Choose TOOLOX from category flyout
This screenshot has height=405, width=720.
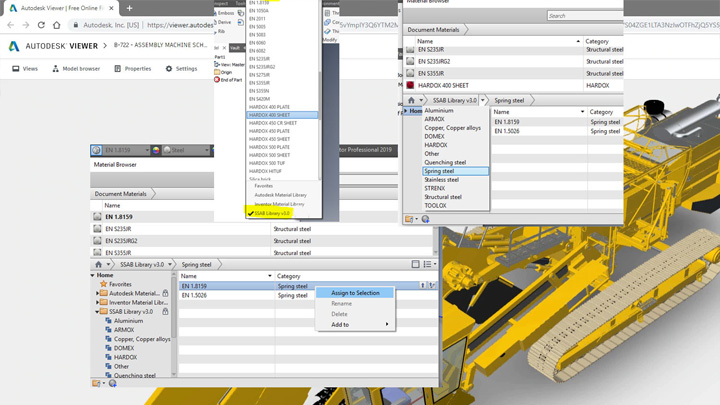click(435, 206)
